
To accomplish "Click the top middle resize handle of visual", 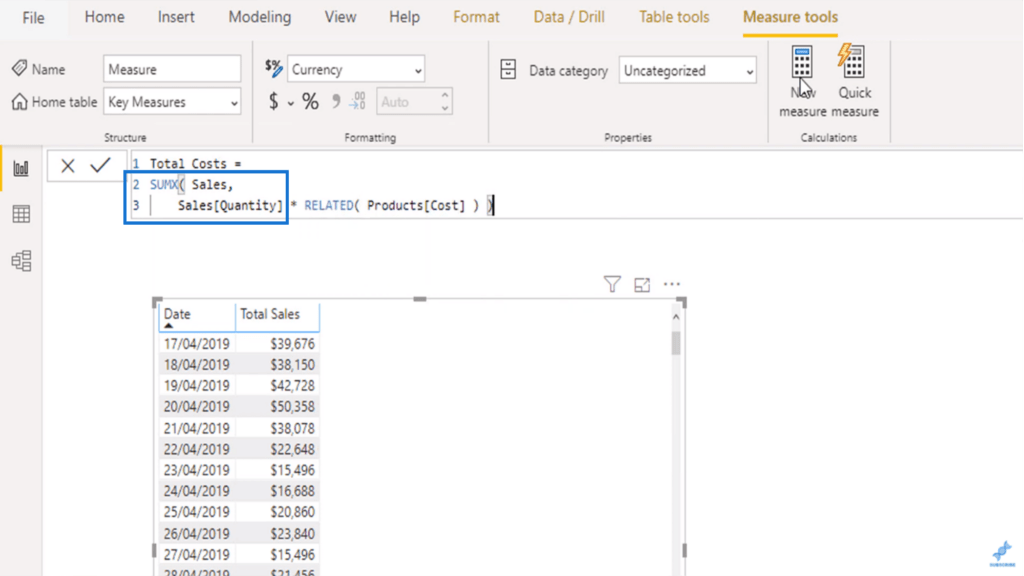I will tap(420, 299).
